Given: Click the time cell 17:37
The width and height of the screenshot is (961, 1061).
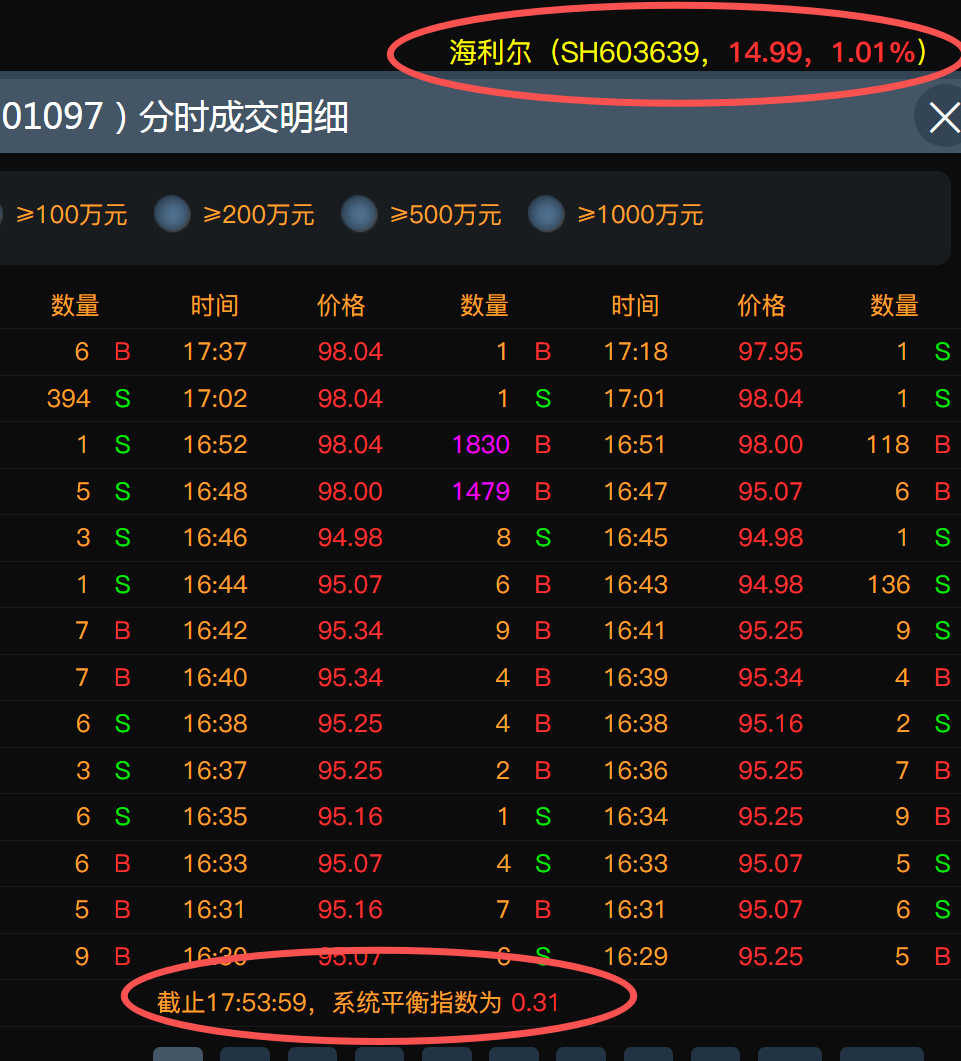Looking at the screenshot, I should tap(215, 352).
